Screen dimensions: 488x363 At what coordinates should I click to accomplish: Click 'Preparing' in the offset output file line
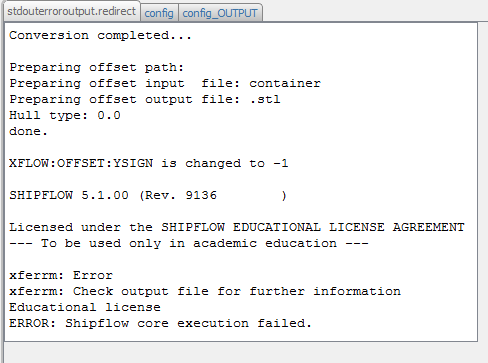coord(45,99)
